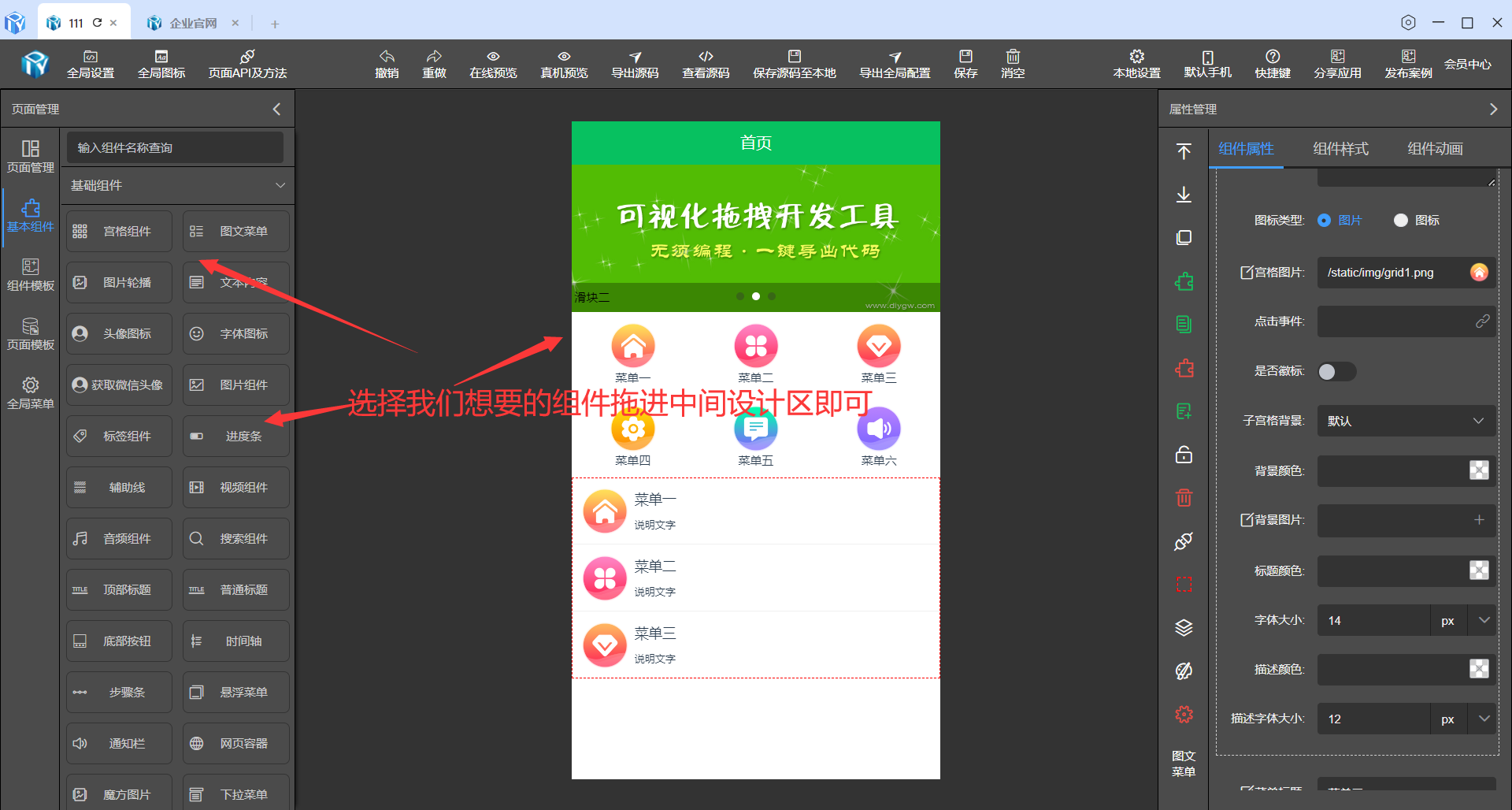Open 本地设置 local settings
This screenshot has width=1512, height=810.
pos(1137,64)
